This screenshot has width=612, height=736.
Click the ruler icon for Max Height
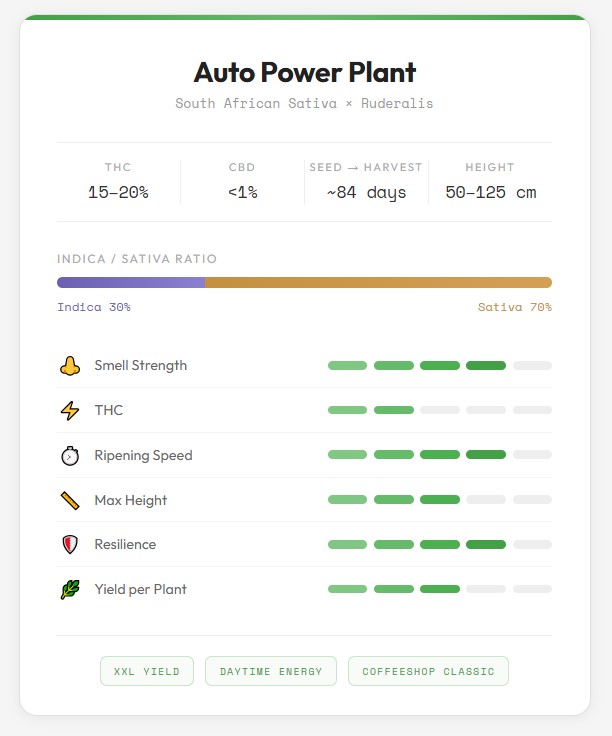pos(69,500)
